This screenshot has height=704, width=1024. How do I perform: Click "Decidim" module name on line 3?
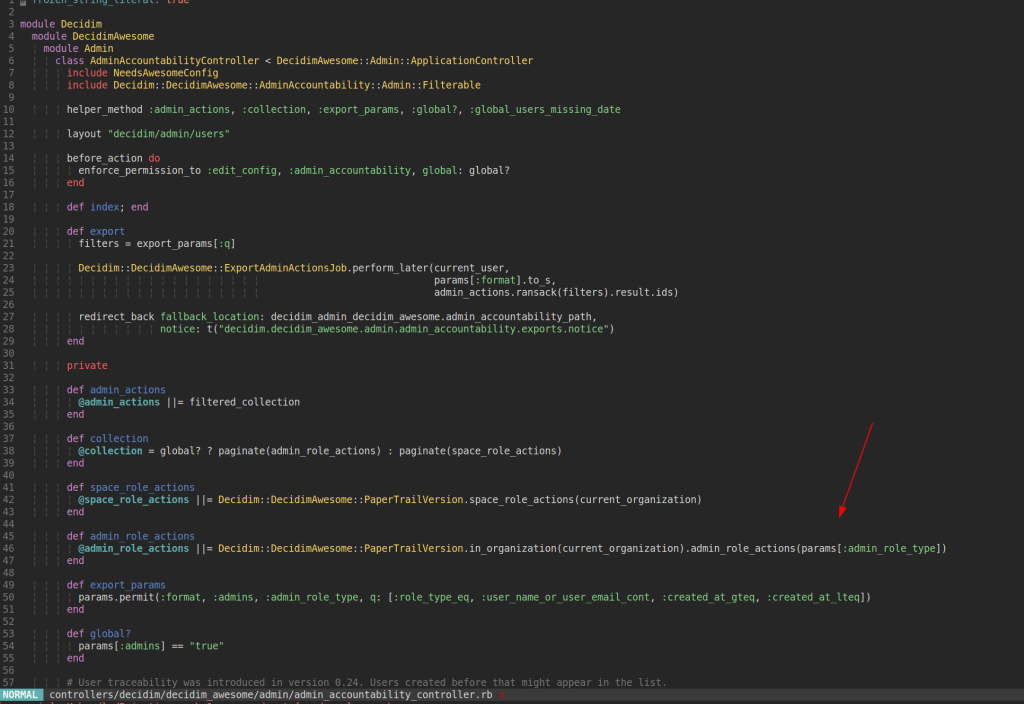(81, 24)
